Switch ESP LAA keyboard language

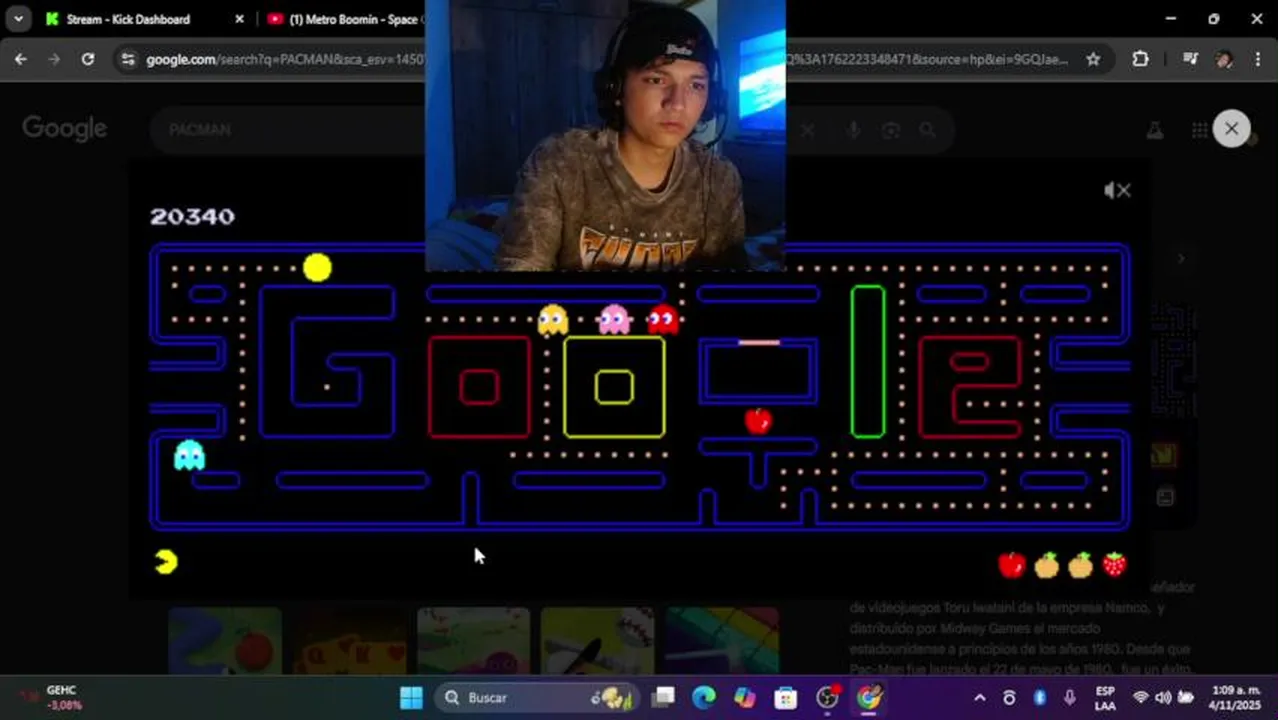point(1105,698)
